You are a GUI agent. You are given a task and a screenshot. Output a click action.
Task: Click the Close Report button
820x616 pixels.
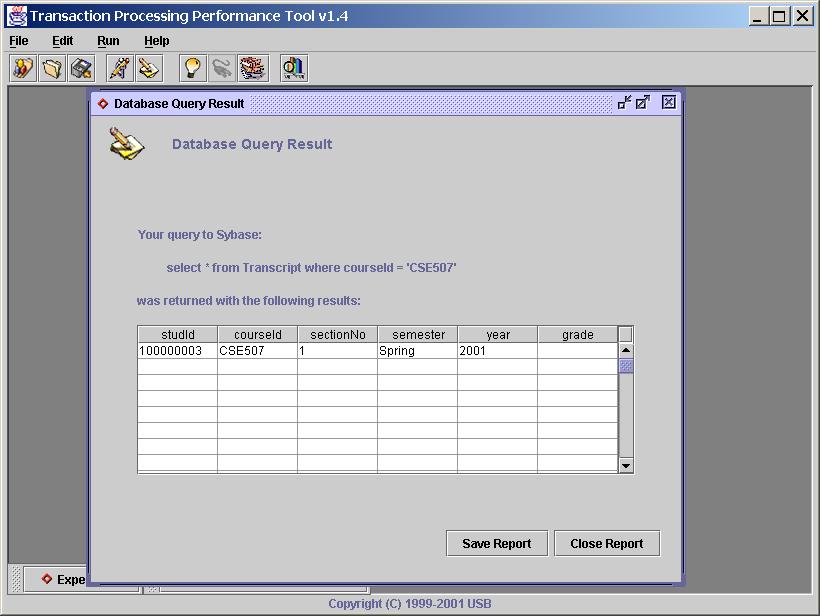tap(606, 543)
